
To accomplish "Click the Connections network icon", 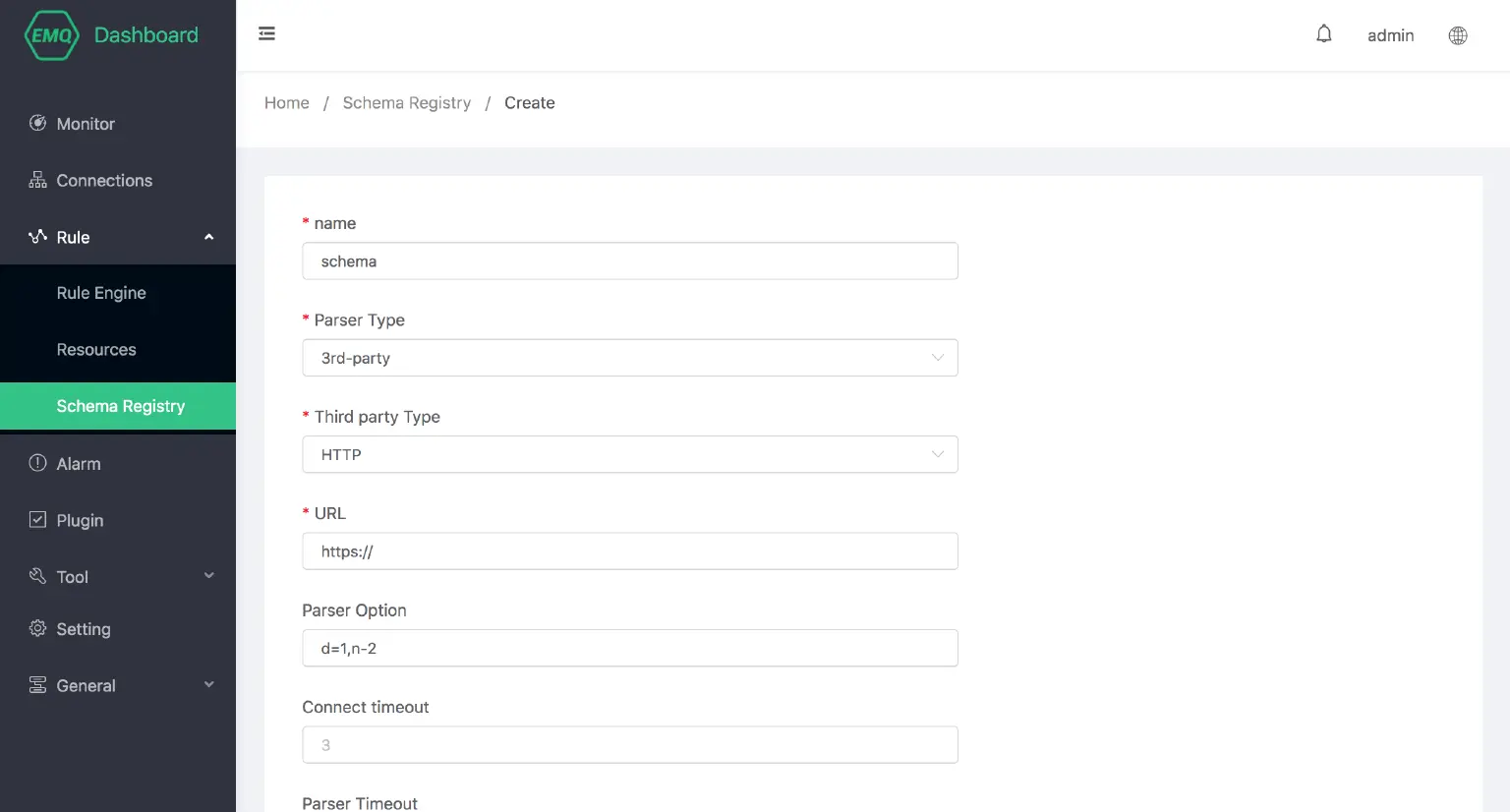I will [x=37, y=180].
